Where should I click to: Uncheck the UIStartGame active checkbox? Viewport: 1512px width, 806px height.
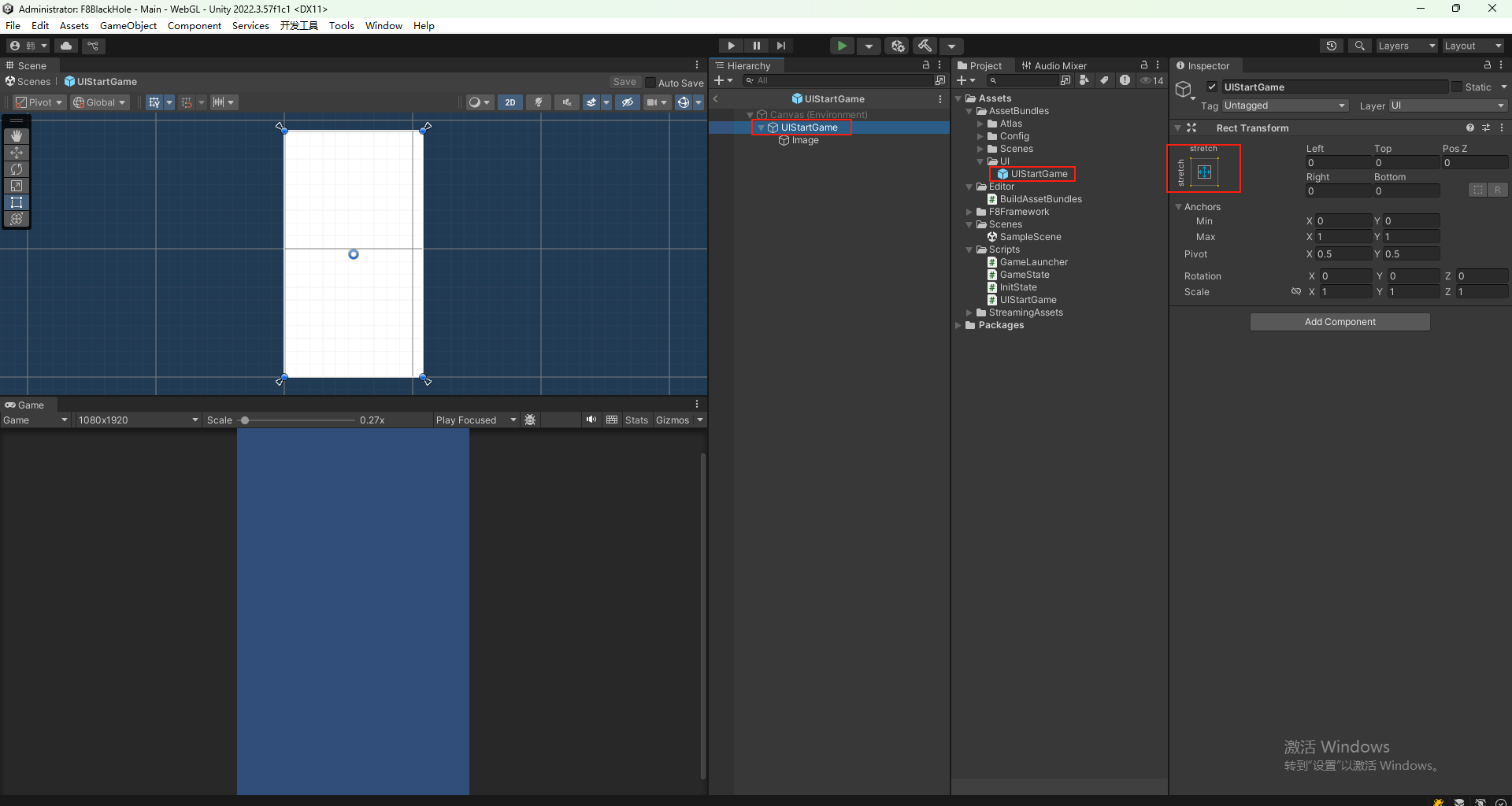[x=1212, y=87]
